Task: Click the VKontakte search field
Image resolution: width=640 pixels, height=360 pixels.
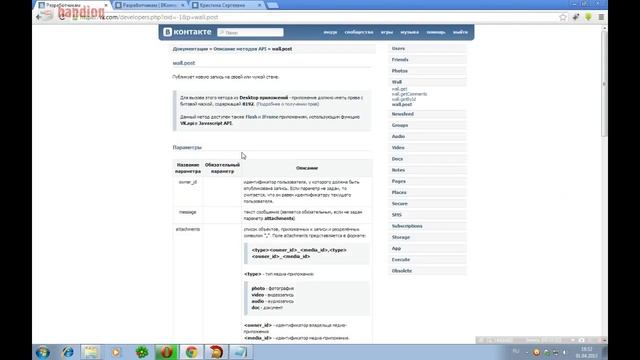Action: (250, 32)
